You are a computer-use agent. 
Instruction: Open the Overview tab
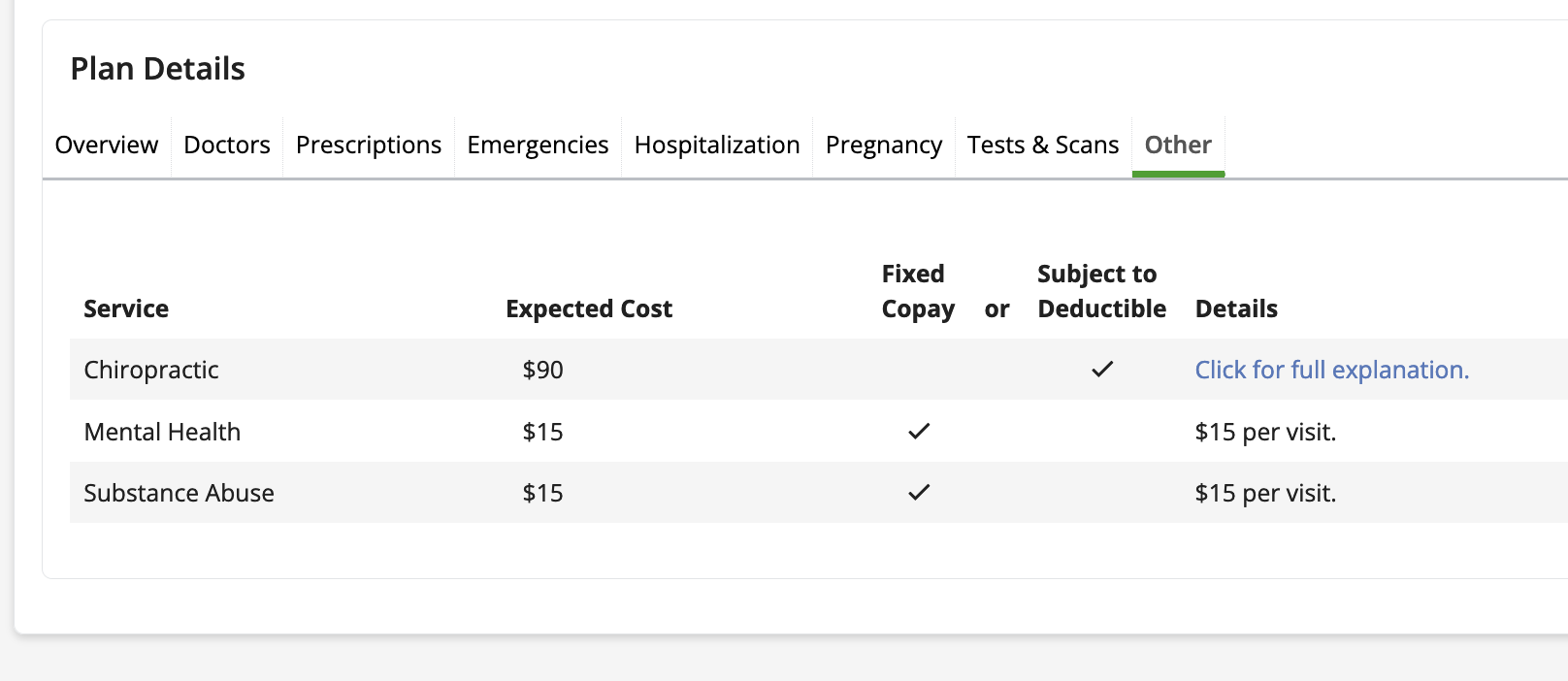[107, 146]
